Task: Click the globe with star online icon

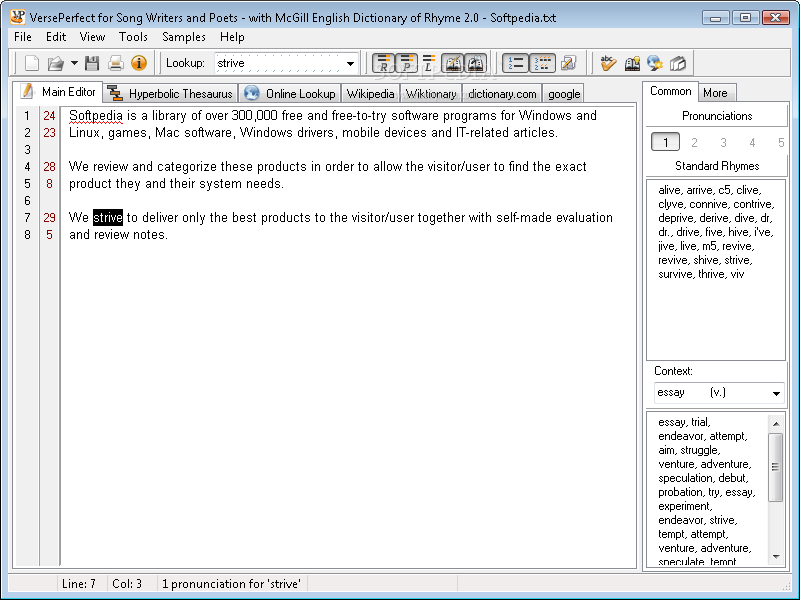Action: [655, 63]
